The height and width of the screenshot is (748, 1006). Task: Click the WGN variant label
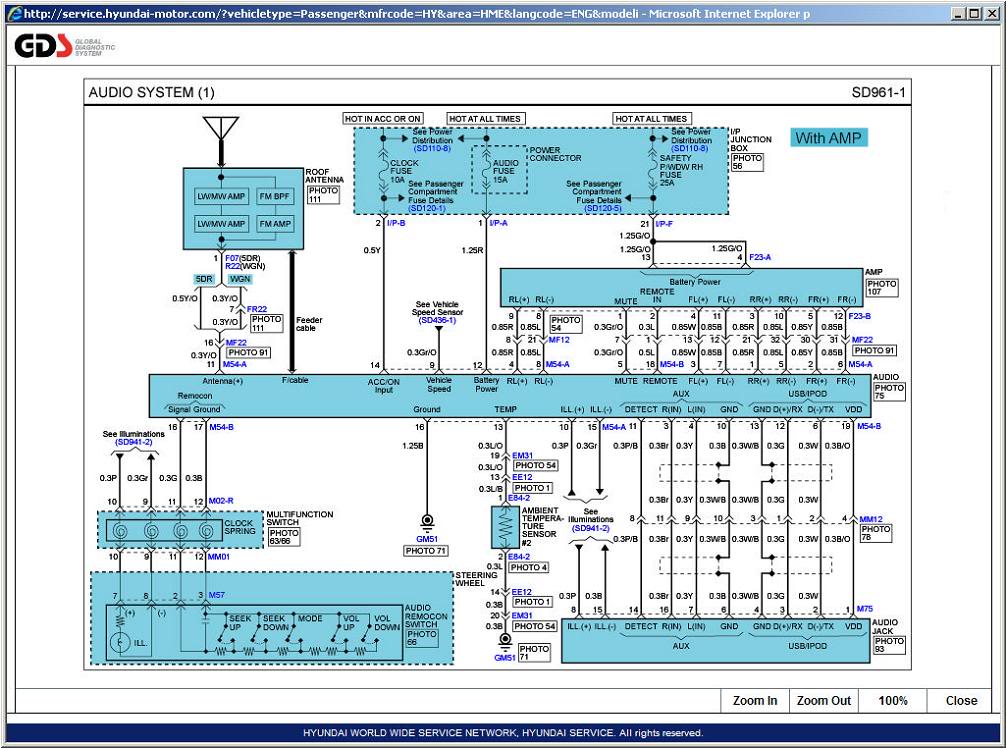(x=240, y=279)
